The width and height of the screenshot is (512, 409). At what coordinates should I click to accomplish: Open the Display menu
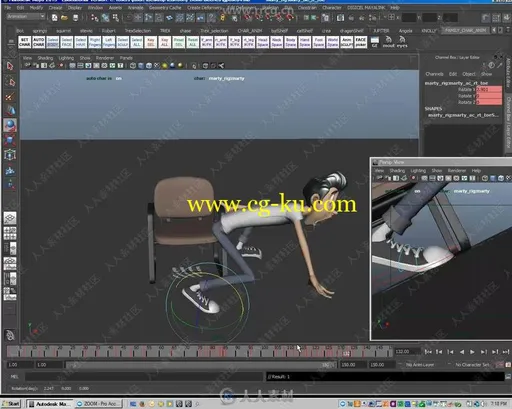pyautogui.click(x=75, y=8)
